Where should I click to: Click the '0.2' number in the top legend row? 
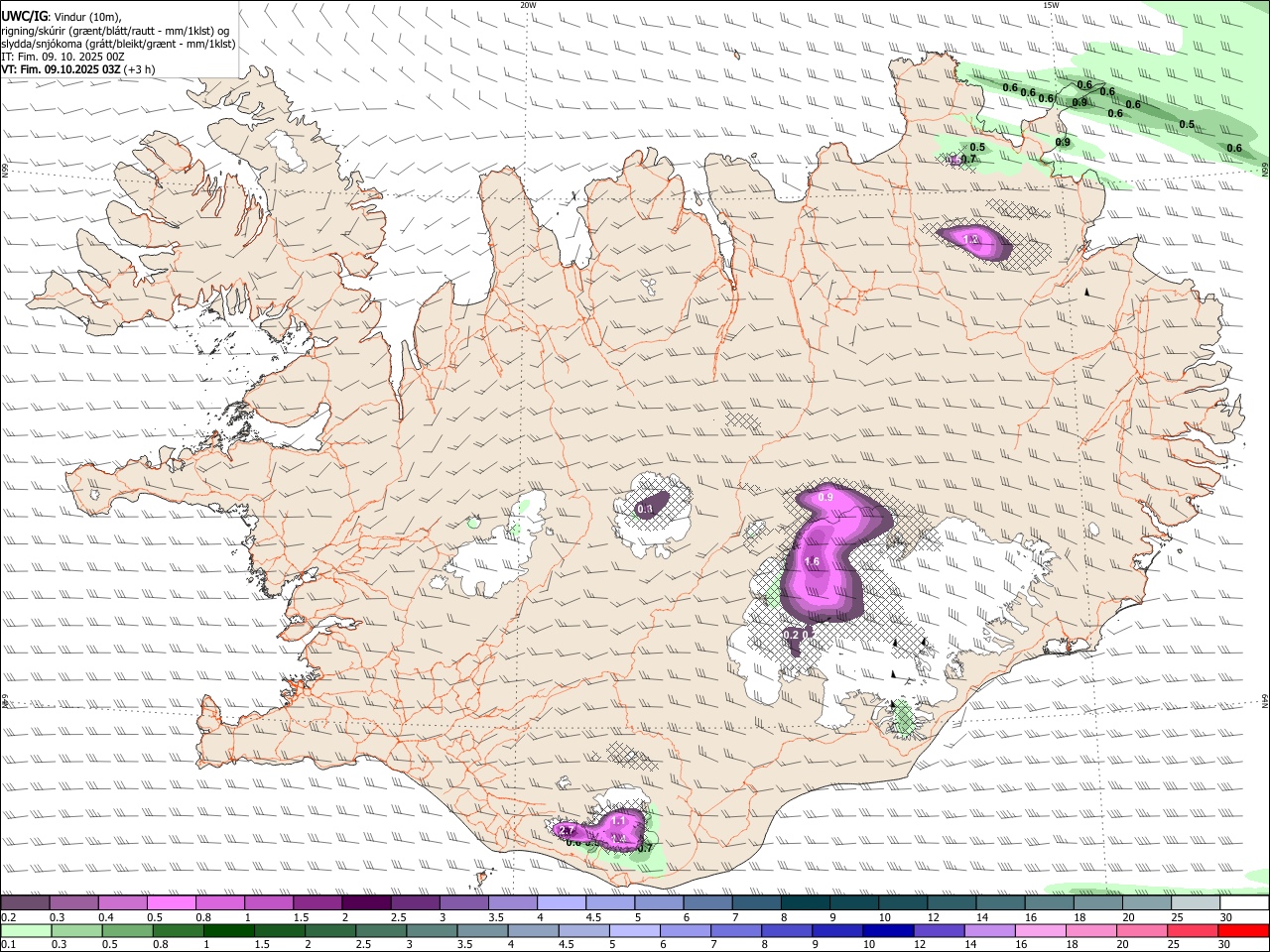coord(9,917)
